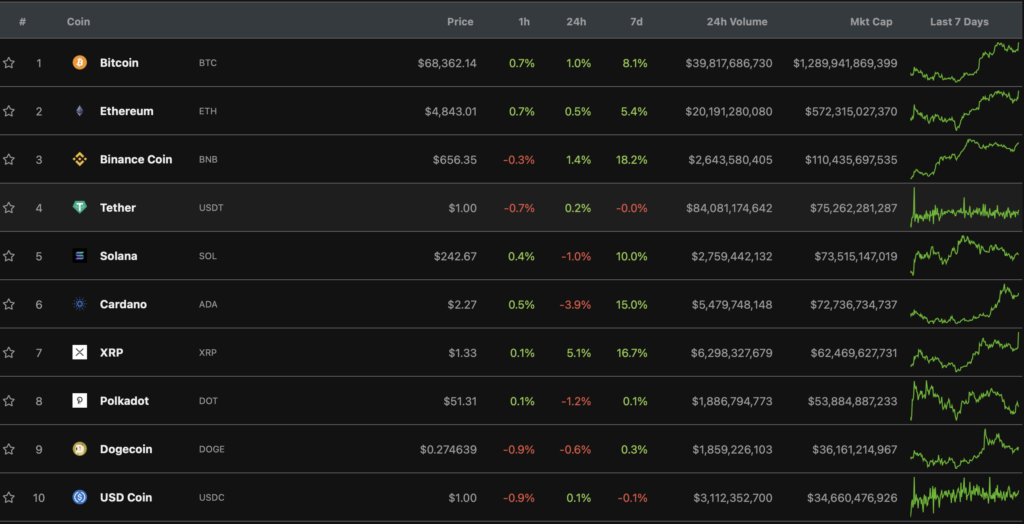This screenshot has width=1024, height=524.
Task: Open the Binance Coin name link
Action: (136, 159)
